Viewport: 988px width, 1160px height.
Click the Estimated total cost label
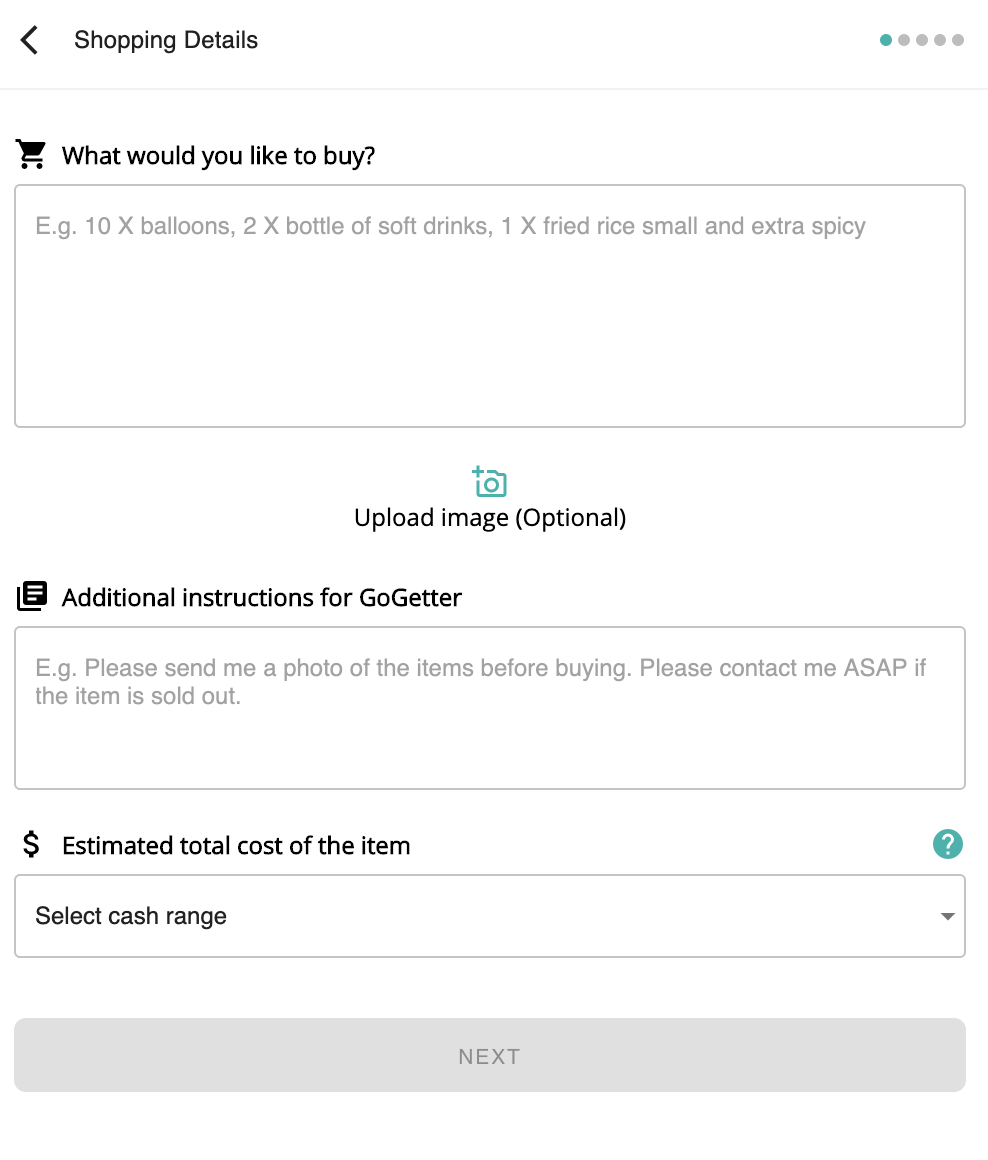[x=236, y=846]
